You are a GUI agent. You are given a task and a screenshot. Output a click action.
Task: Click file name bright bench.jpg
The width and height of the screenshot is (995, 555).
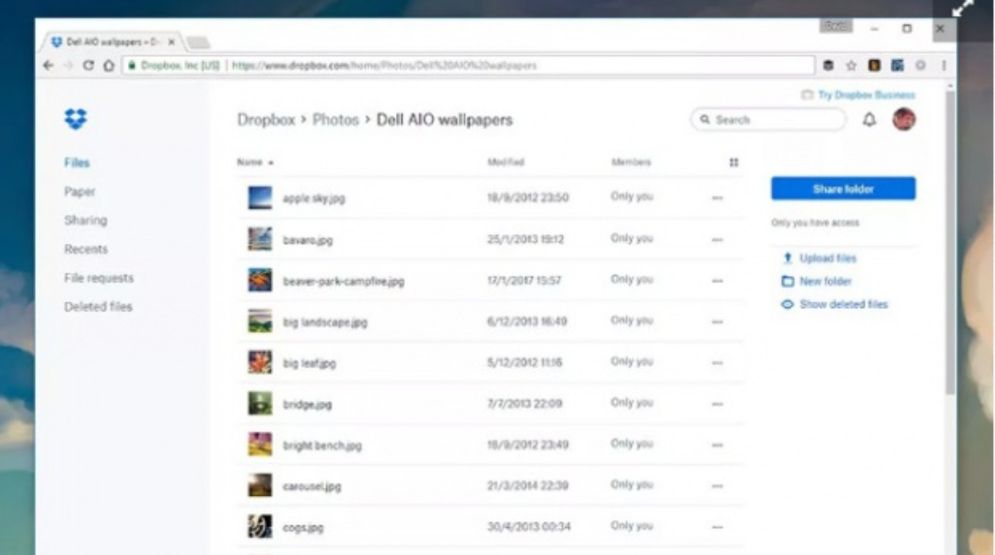[x=322, y=446]
